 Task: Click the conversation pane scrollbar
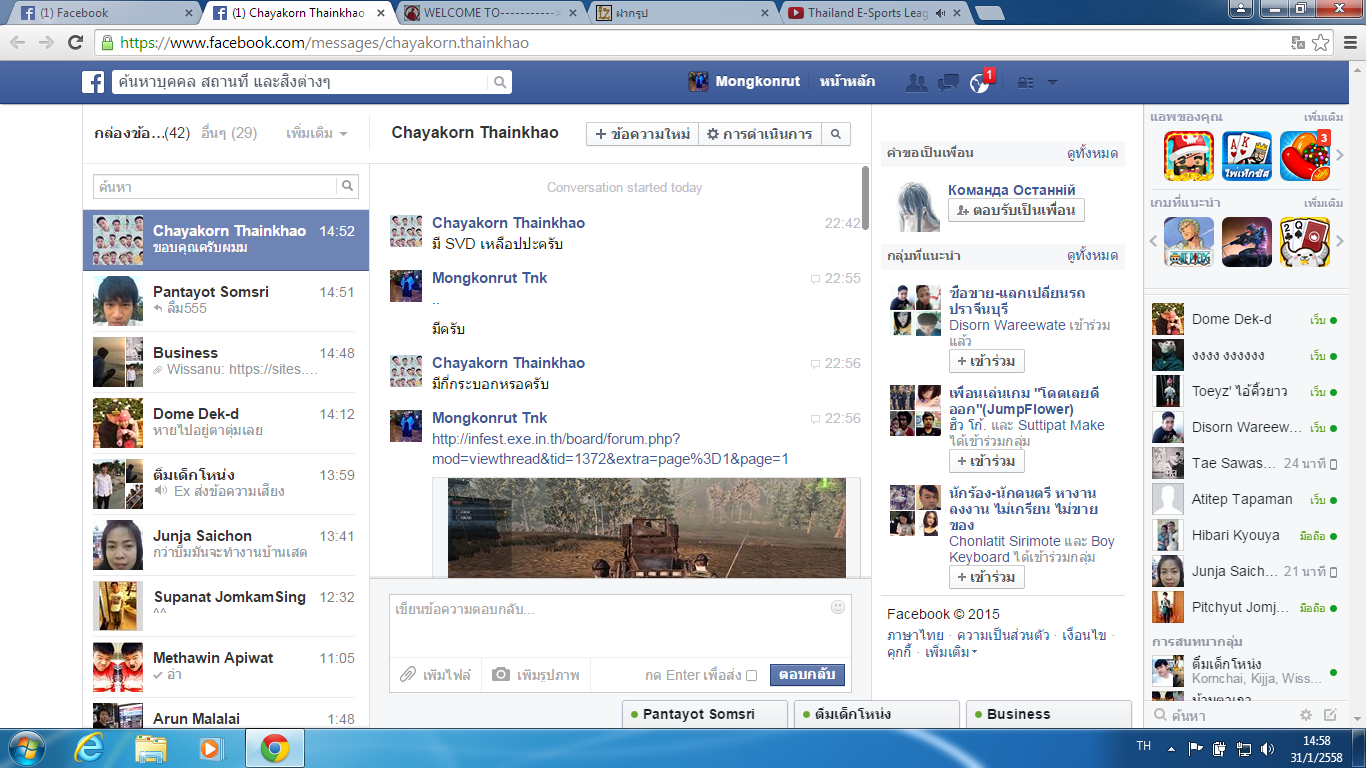click(865, 198)
